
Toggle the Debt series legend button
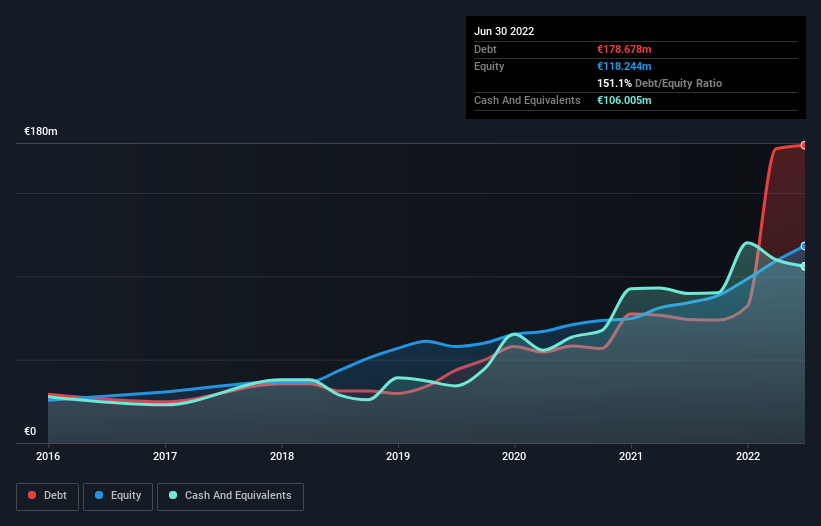[x=47, y=496]
